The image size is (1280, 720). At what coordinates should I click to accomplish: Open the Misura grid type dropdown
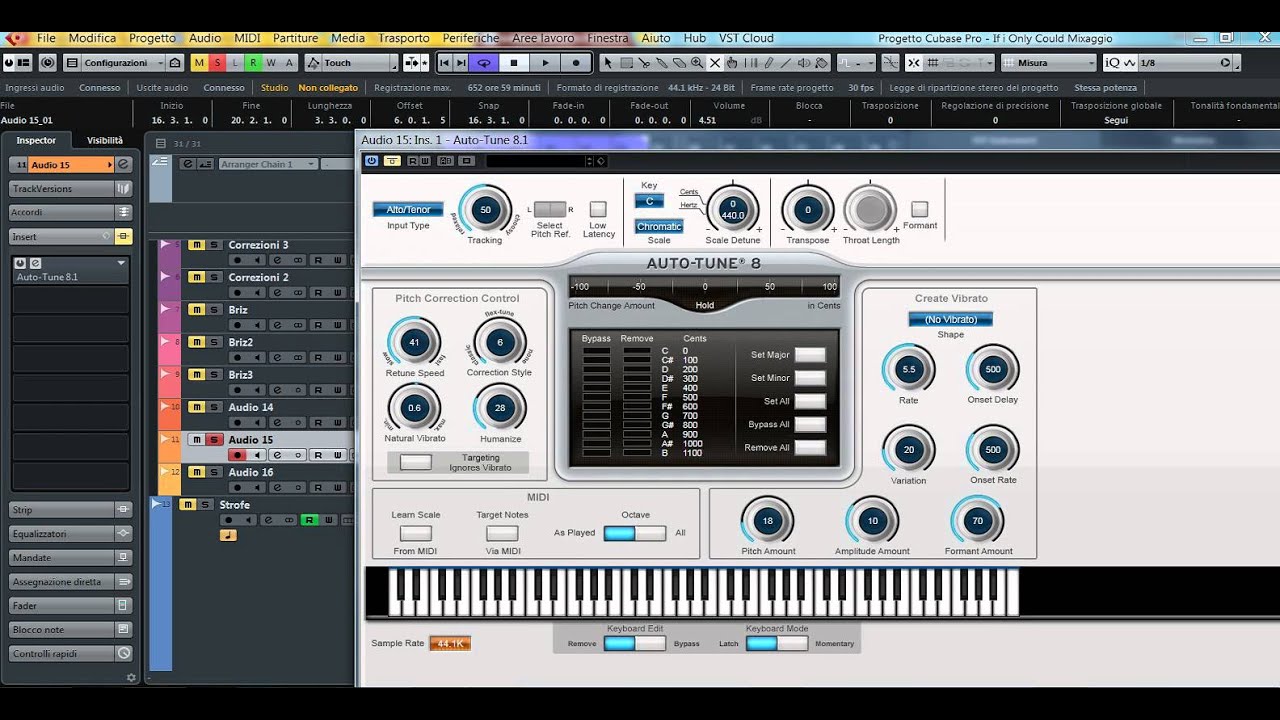coord(1048,62)
